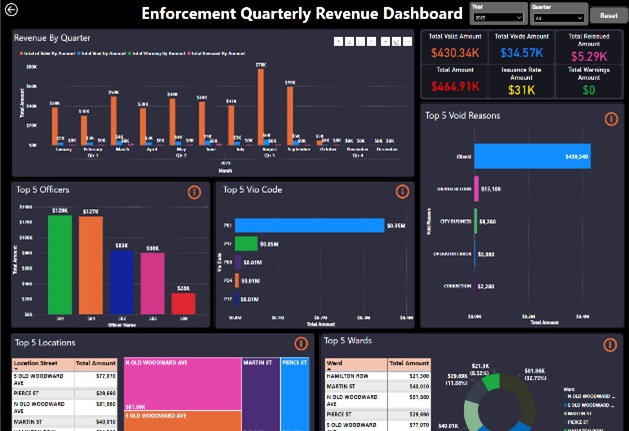629x431 pixels.
Task: Open info icon on Top 5 Locations
Action: click(x=301, y=344)
